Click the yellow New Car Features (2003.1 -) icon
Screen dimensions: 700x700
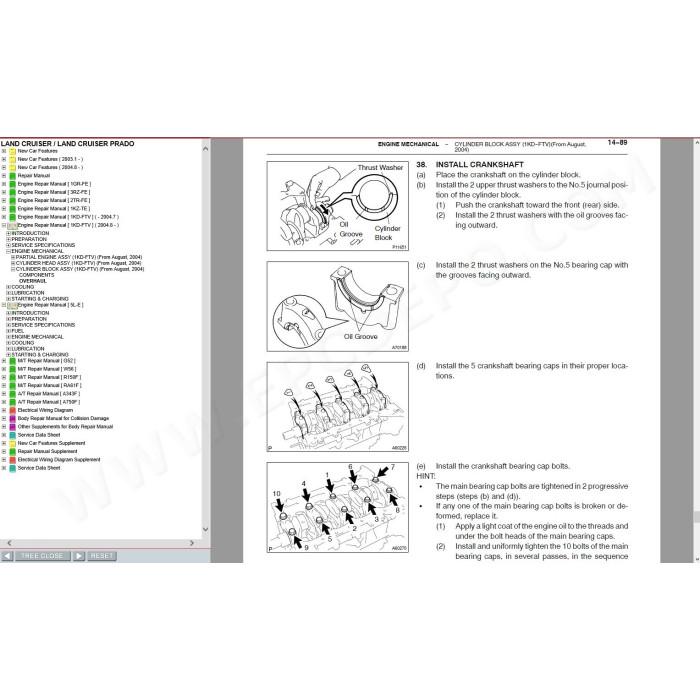coord(12,159)
